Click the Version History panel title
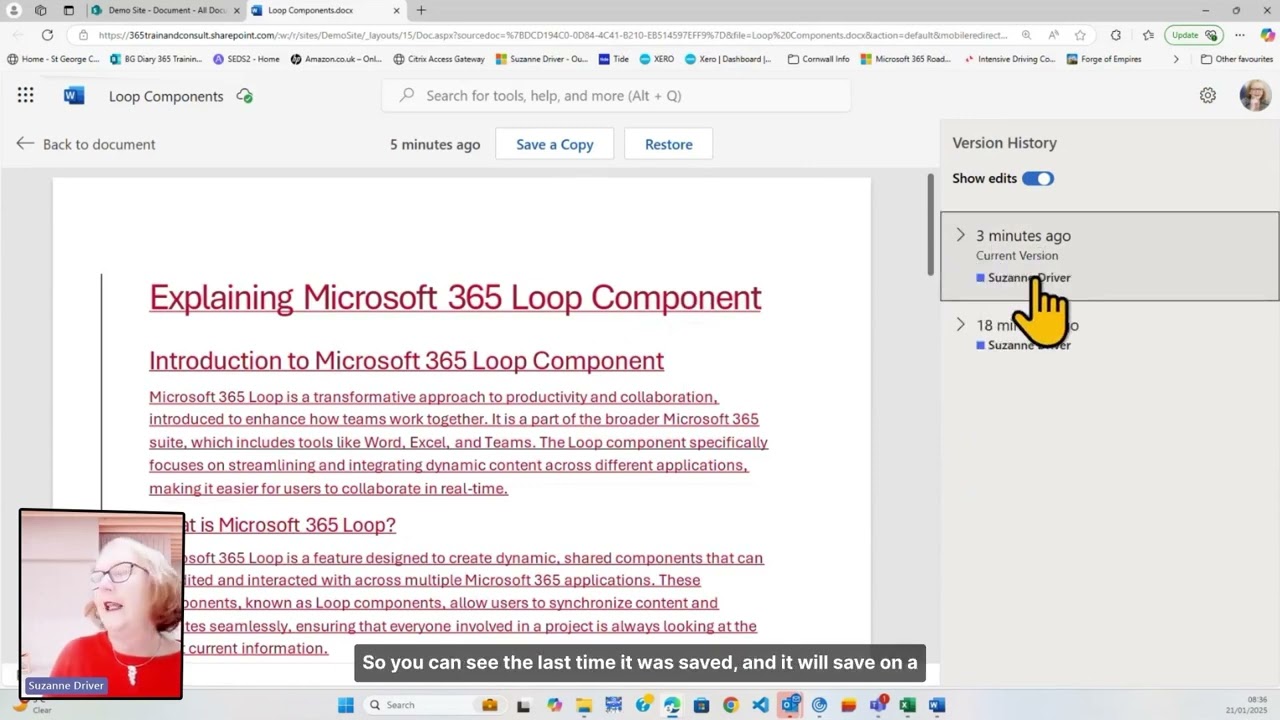Screen dimensions: 1280x720 click(x=1004, y=143)
